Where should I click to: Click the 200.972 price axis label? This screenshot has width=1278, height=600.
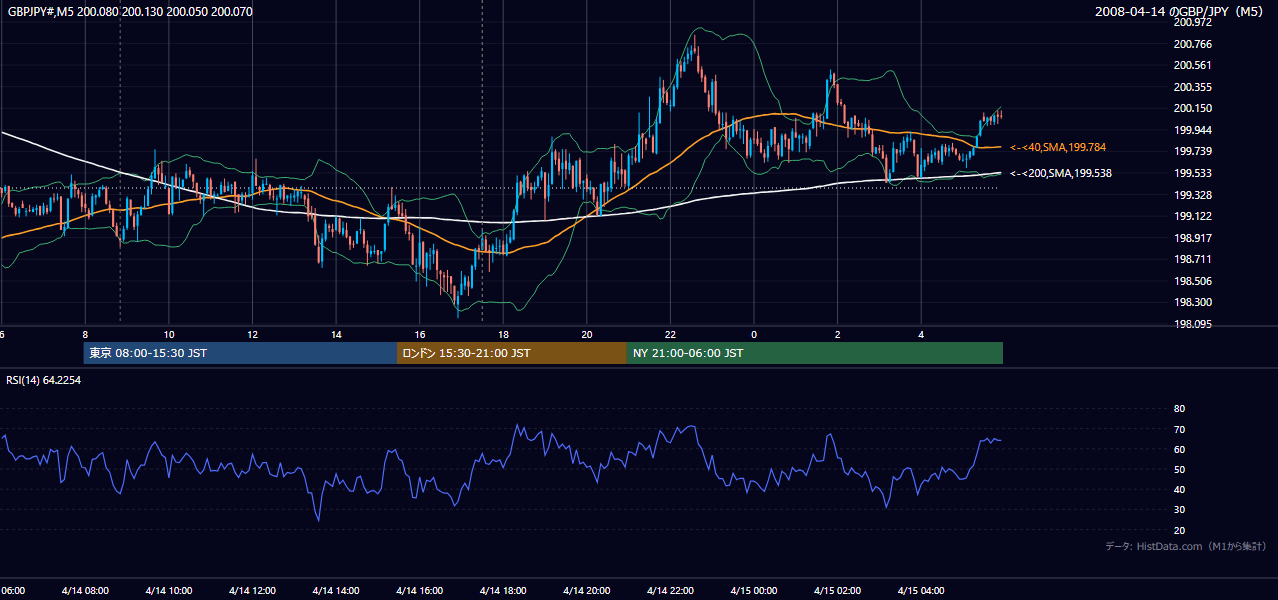[1191, 22]
